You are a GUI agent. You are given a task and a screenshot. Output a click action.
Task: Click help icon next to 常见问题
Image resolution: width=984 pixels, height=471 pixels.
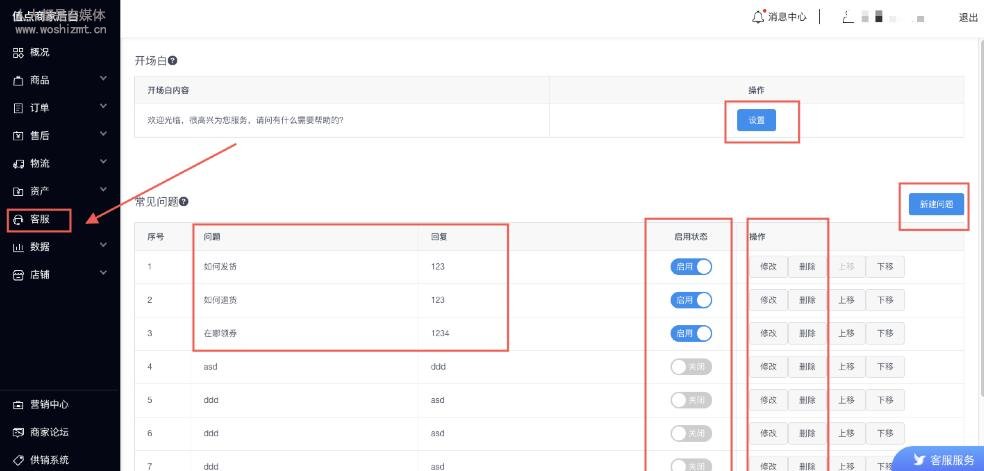(x=183, y=202)
